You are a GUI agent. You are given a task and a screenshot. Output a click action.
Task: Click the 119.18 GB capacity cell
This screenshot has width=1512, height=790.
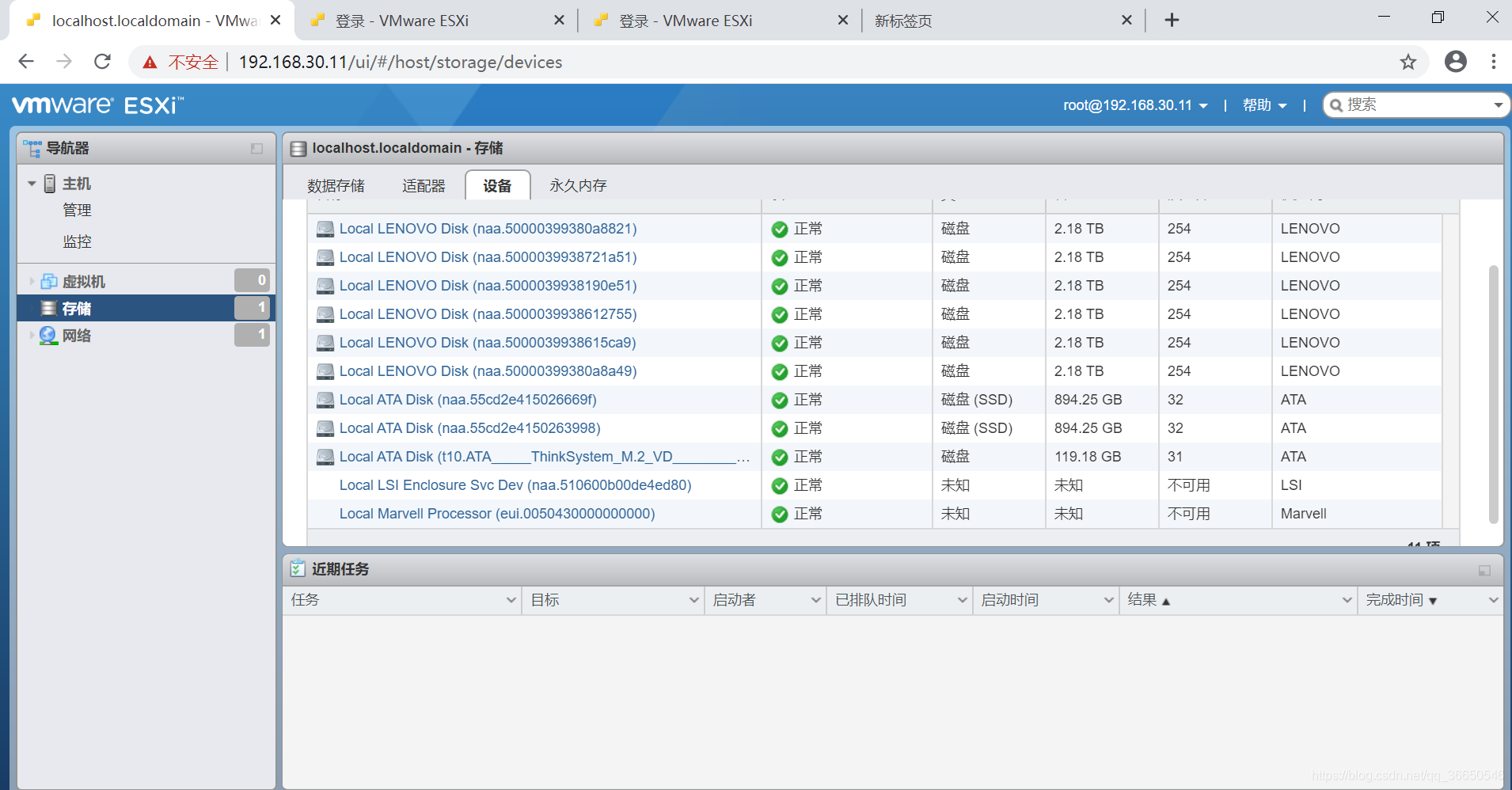(1088, 457)
